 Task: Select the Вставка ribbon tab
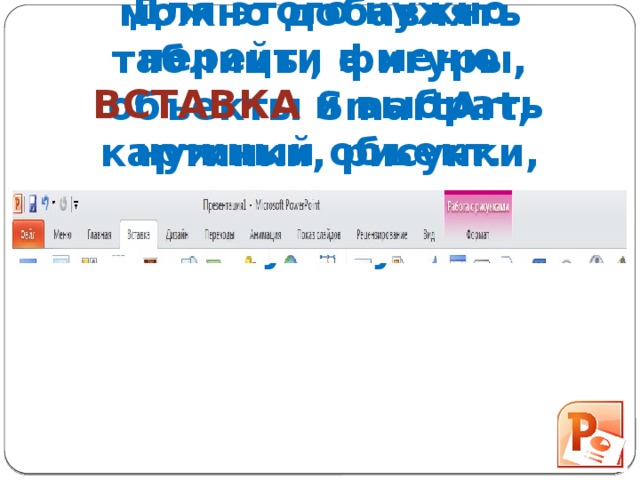click(x=139, y=234)
